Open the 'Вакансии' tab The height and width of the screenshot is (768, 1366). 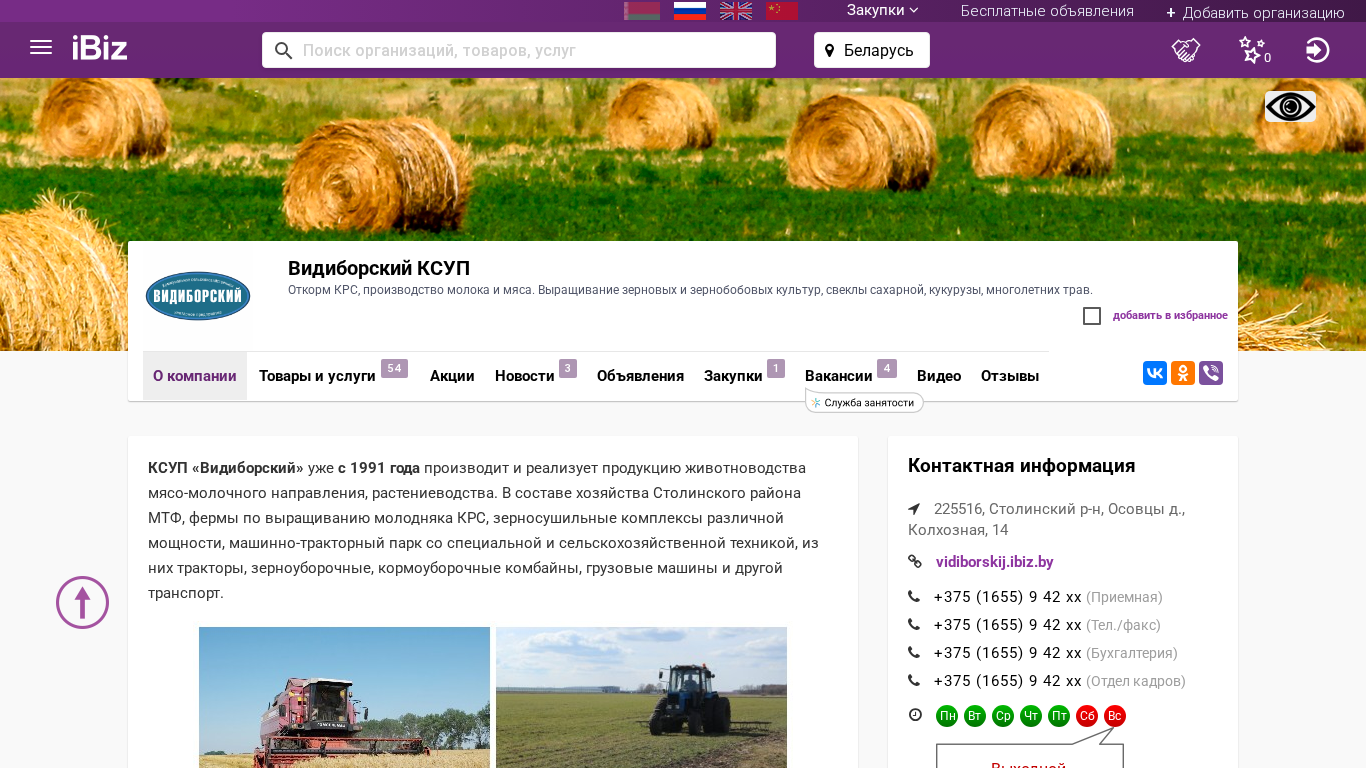coord(838,376)
